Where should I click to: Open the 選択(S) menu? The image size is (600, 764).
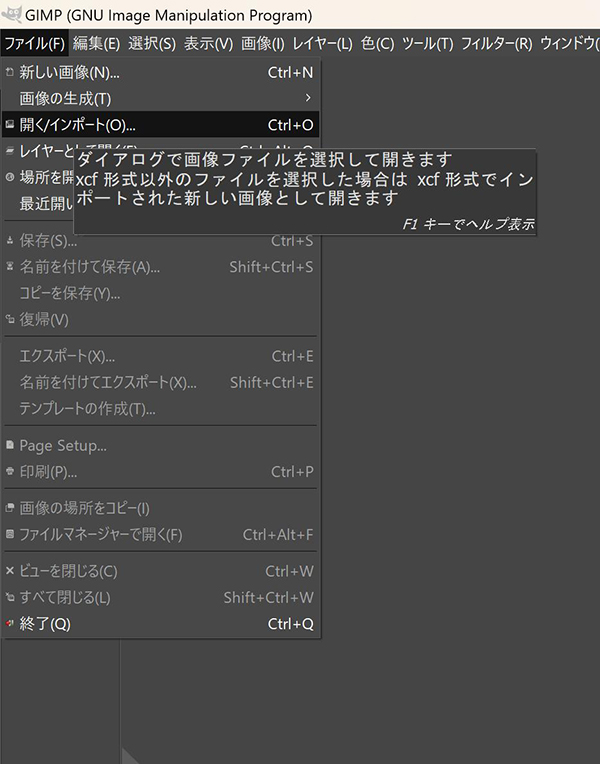(152, 44)
